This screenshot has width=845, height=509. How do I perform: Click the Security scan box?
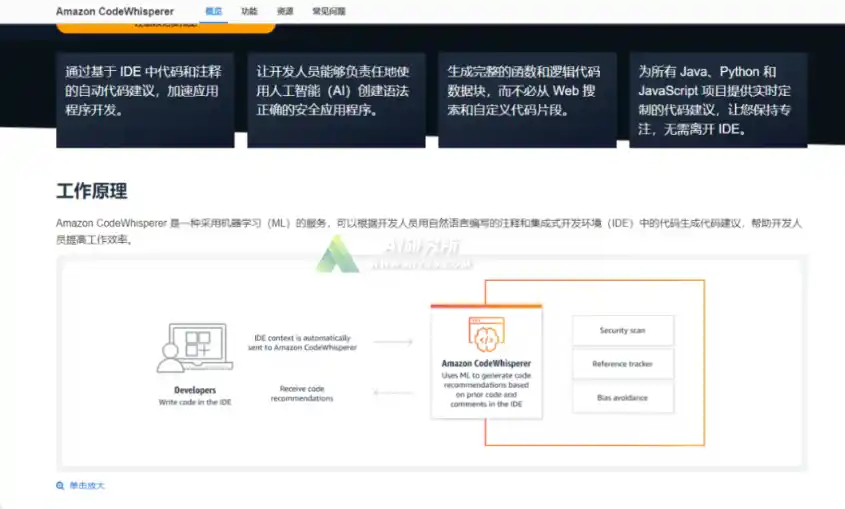click(x=622, y=330)
